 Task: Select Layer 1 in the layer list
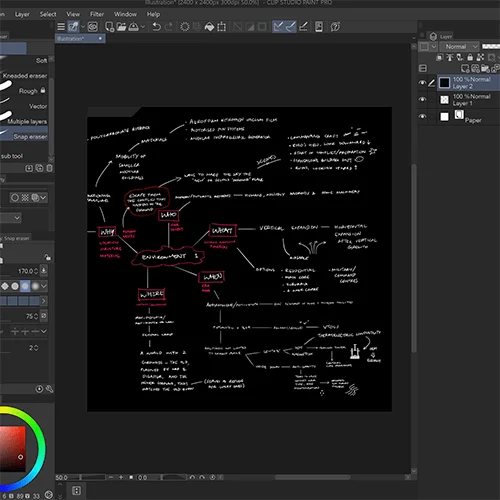click(x=468, y=99)
